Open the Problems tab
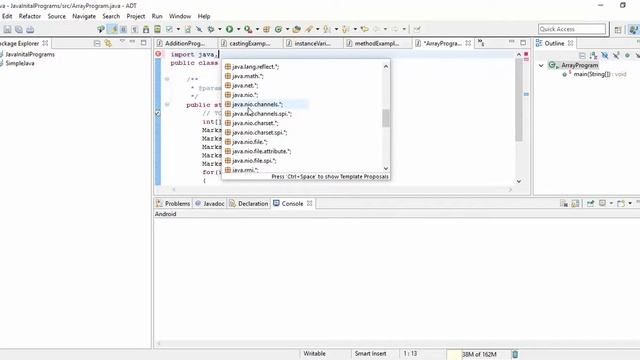Image resolution: width=640 pixels, height=360 pixels. click(173, 203)
